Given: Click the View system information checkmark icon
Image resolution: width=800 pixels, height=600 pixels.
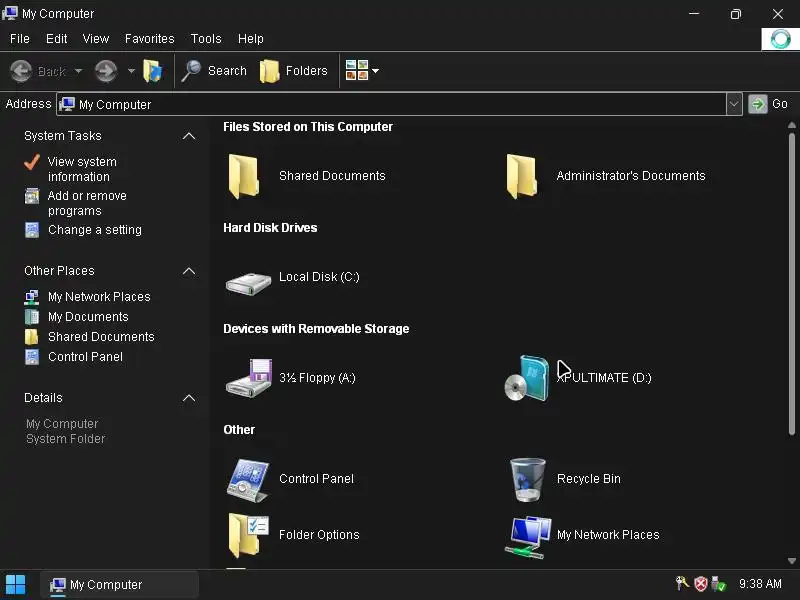Looking at the screenshot, I should (32, 162).
